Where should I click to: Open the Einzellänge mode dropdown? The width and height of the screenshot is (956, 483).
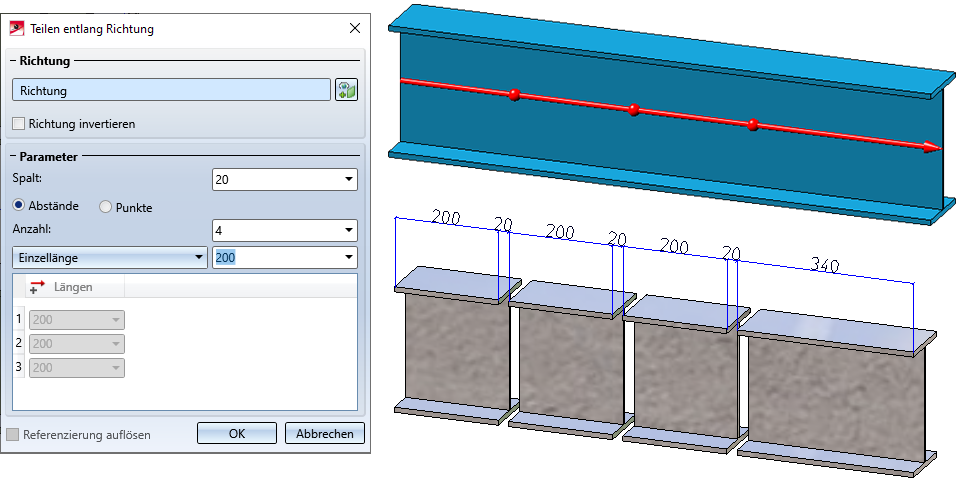point(199,257)
